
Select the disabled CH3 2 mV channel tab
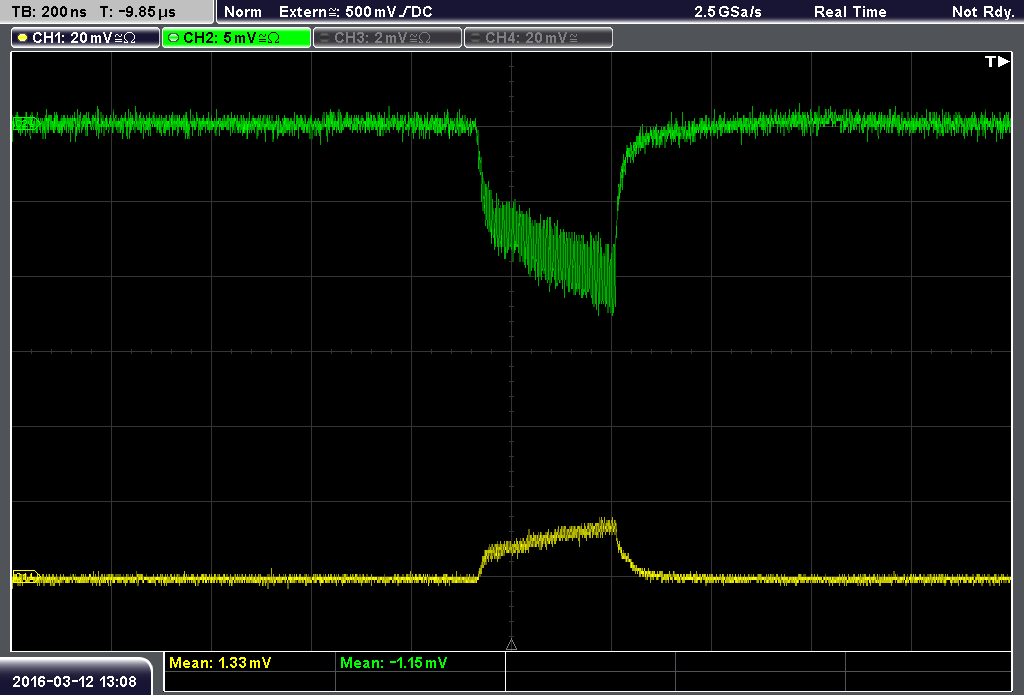[x=387, y=38]
